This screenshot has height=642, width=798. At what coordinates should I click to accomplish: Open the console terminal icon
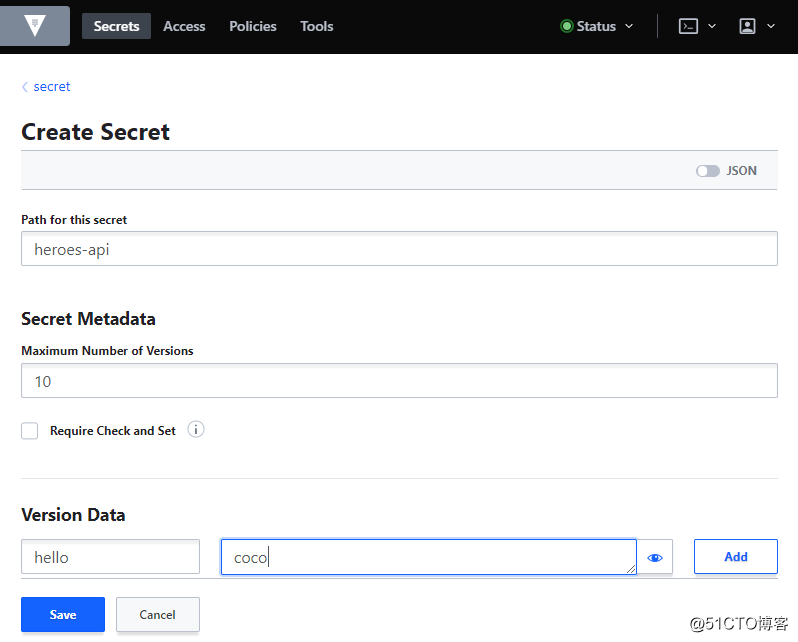coord(688,26)
